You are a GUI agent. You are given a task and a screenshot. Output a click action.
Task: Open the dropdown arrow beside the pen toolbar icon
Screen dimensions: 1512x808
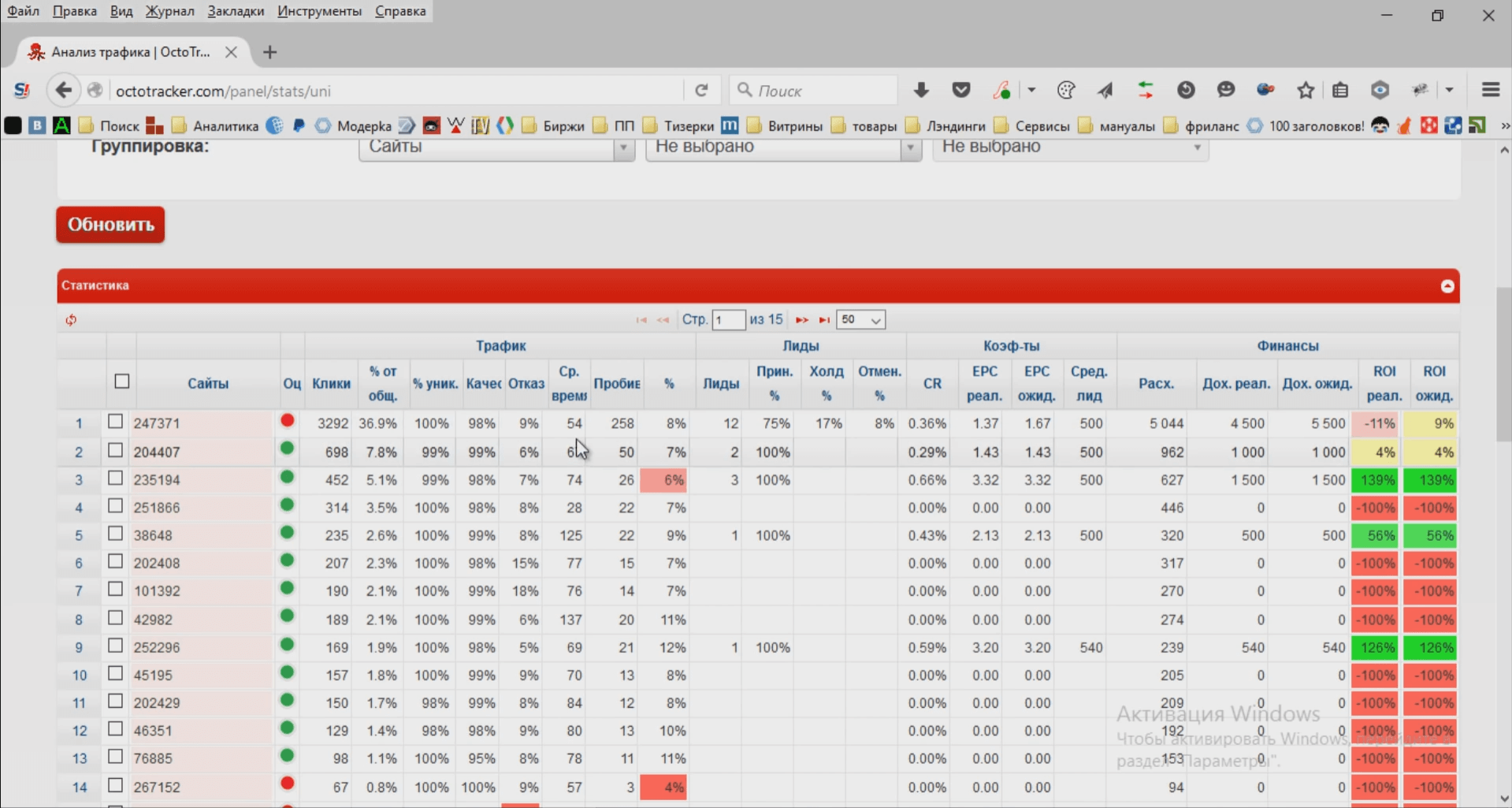tap(1031, 90)
